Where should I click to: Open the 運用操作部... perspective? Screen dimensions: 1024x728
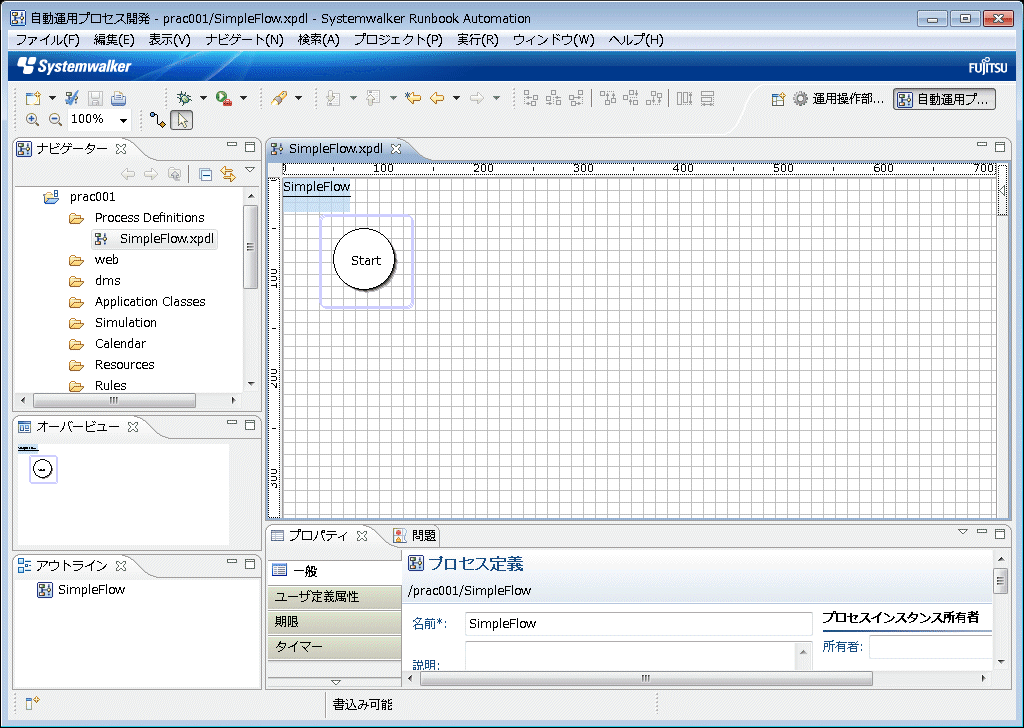pos(839,99)
